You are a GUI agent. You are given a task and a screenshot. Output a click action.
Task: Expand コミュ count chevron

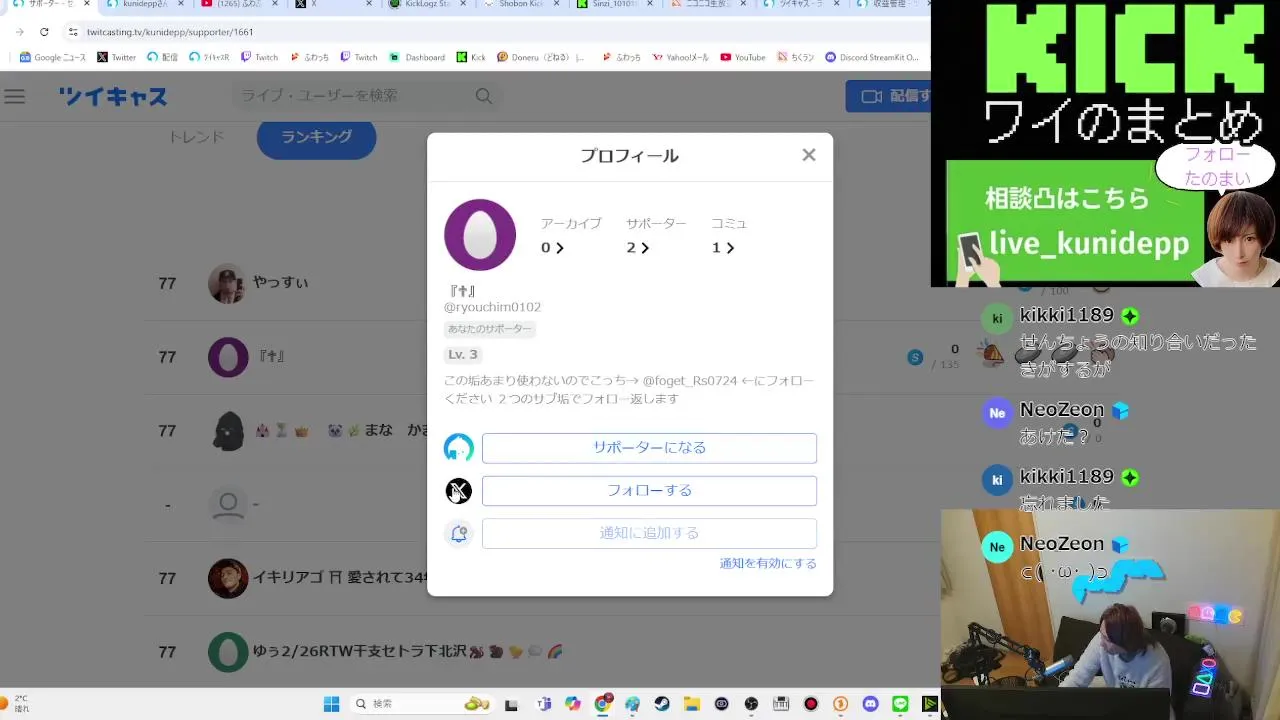tap(730, 248)
